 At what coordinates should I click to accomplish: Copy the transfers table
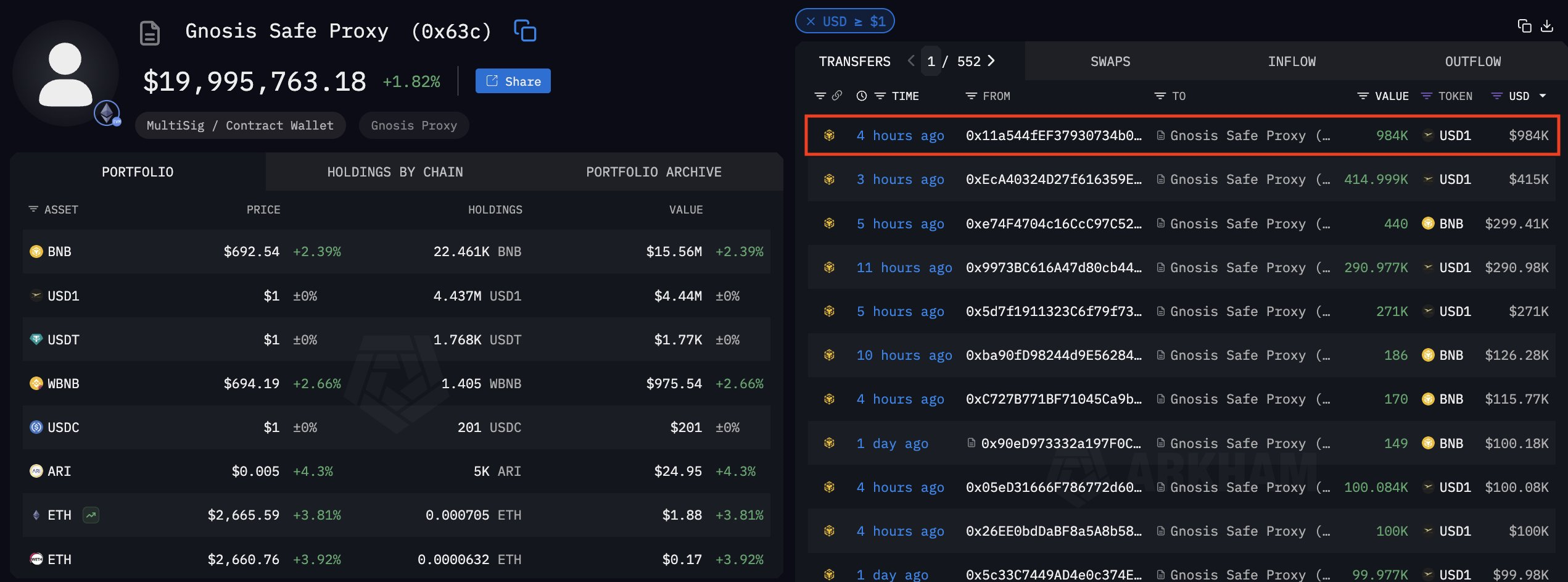coord(1524,26)
